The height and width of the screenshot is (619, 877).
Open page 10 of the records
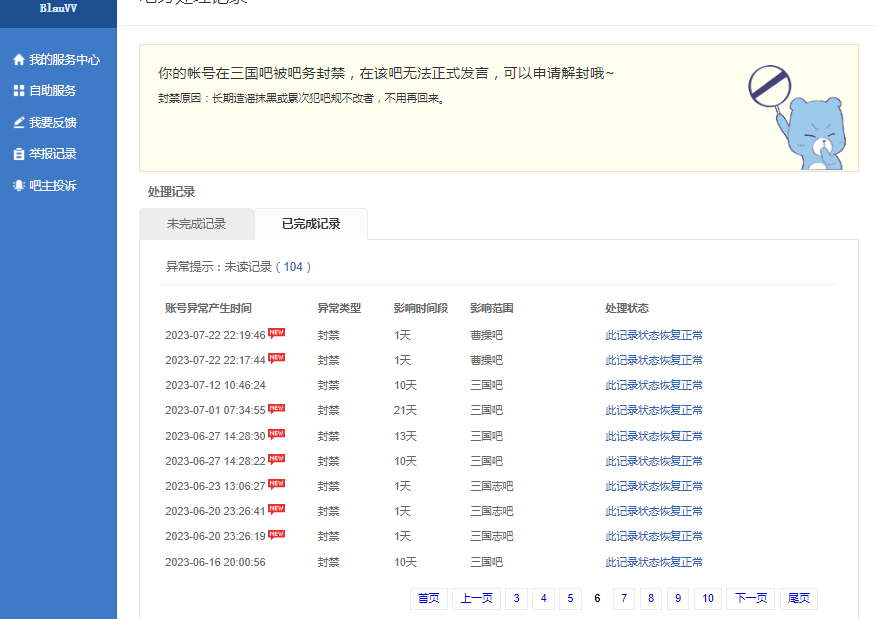[707, 599]
